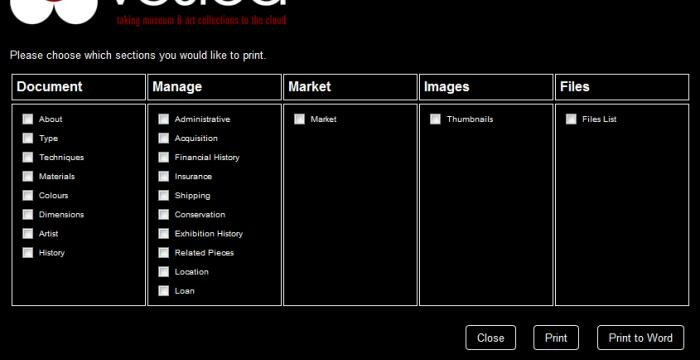This screenshot has width=700, height=360.
Task: Enable the Type checkbox
Action: coord(28,138)
